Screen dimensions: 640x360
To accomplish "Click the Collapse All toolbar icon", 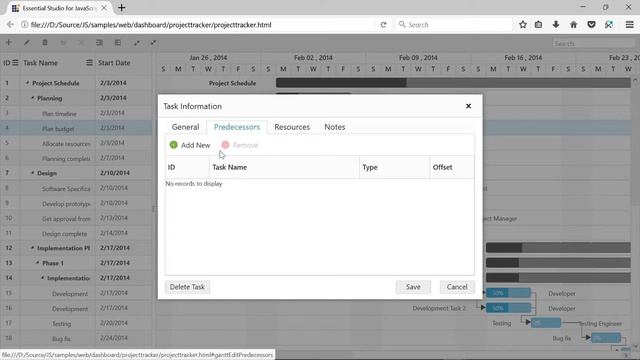I will (x=153, y=42).
